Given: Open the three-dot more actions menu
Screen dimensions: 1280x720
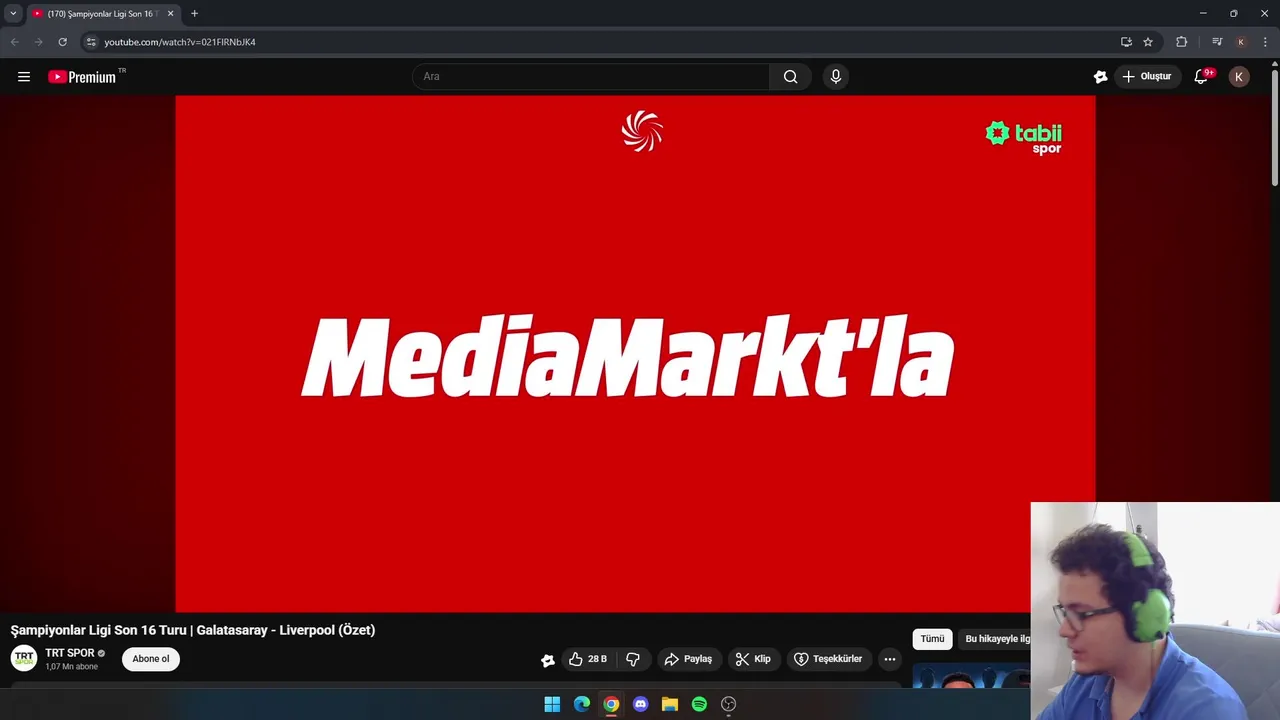Looking at the screenshot, I should 890,659.
